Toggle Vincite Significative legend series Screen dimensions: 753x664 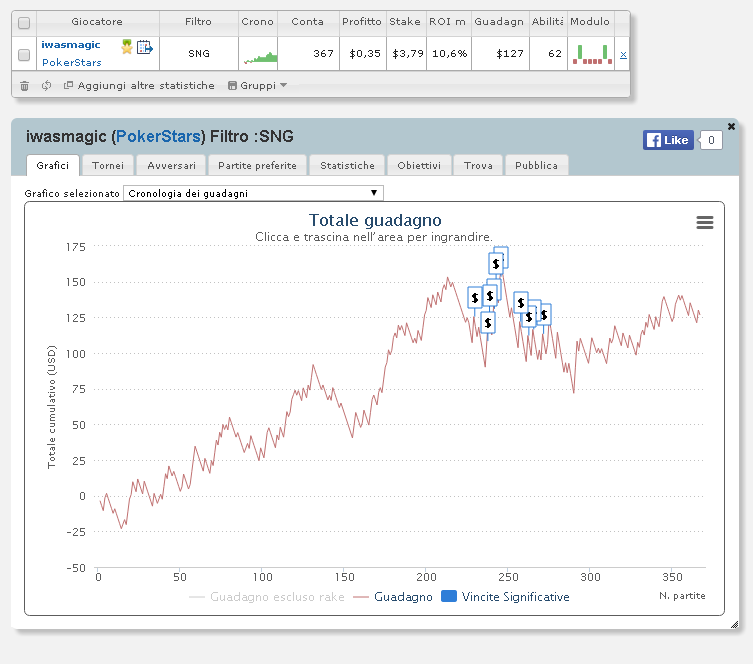point(505,597)
